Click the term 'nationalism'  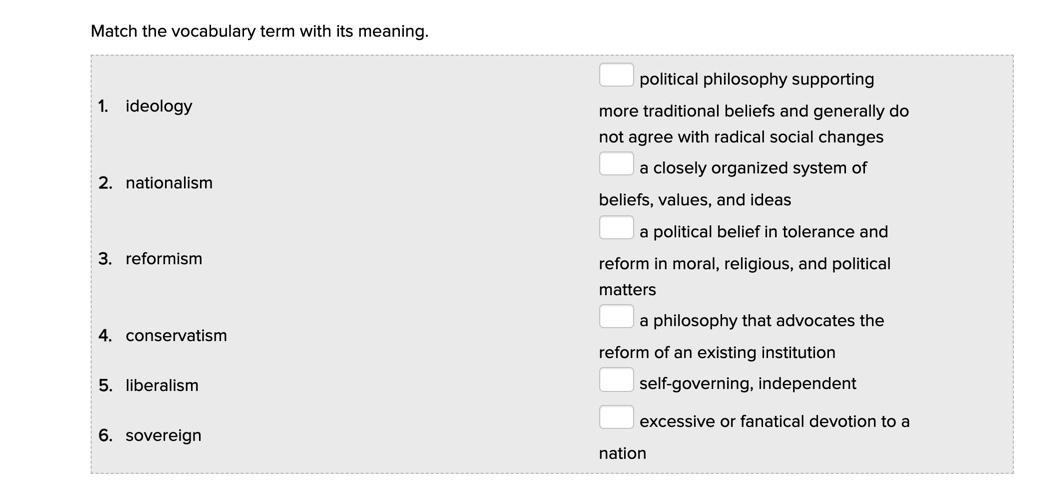[168, 183]
